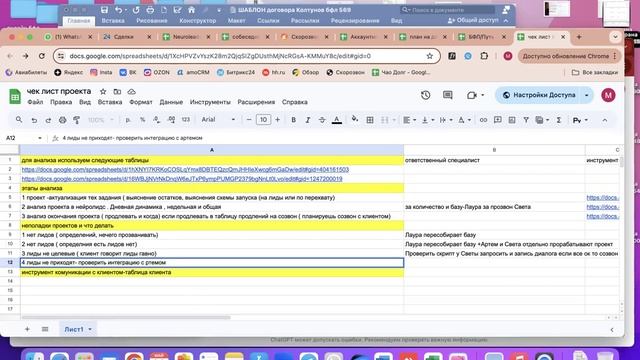Open the vertical align dropdown
This screenshot has width=640, height=360.
coord(428,120)
